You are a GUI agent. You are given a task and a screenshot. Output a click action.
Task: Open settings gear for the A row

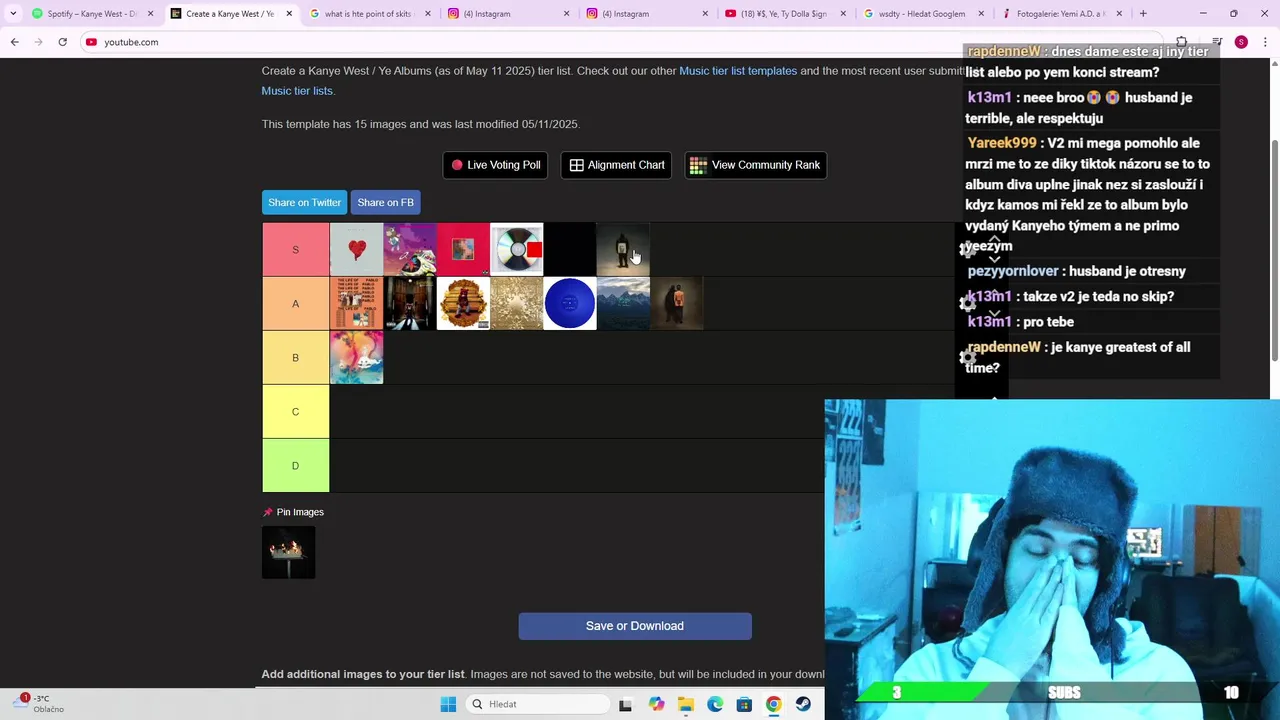tap(967, 303)
